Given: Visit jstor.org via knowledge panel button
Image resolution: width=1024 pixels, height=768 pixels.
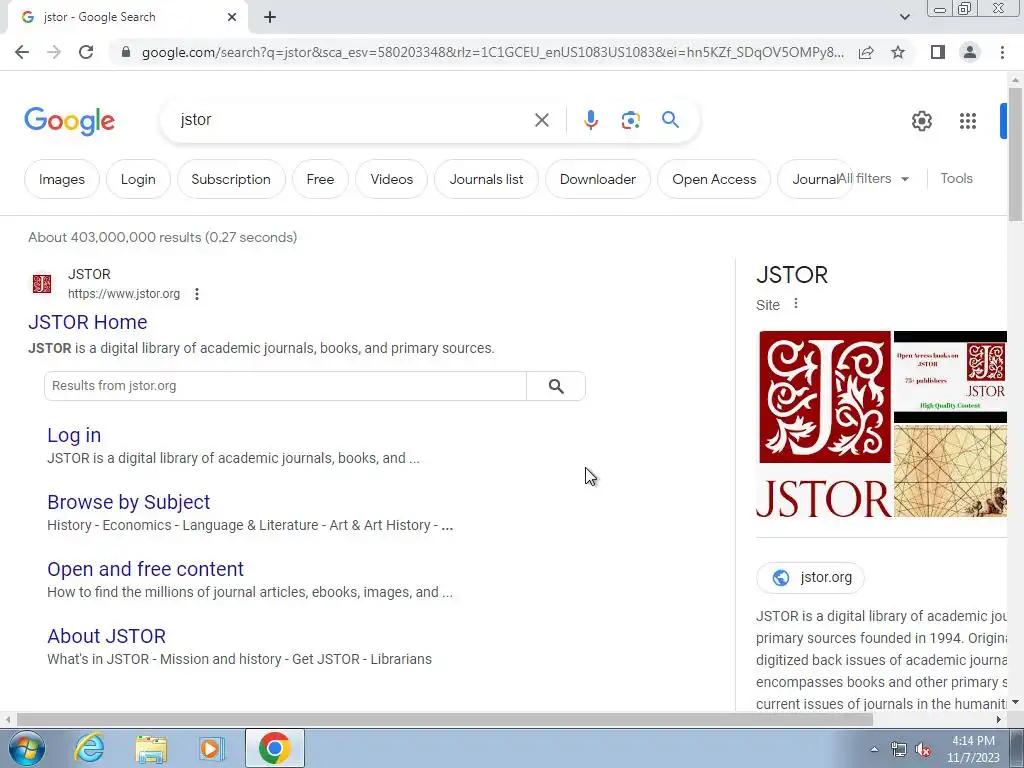Looking at the screenshot, I should (x=810, y=577).
